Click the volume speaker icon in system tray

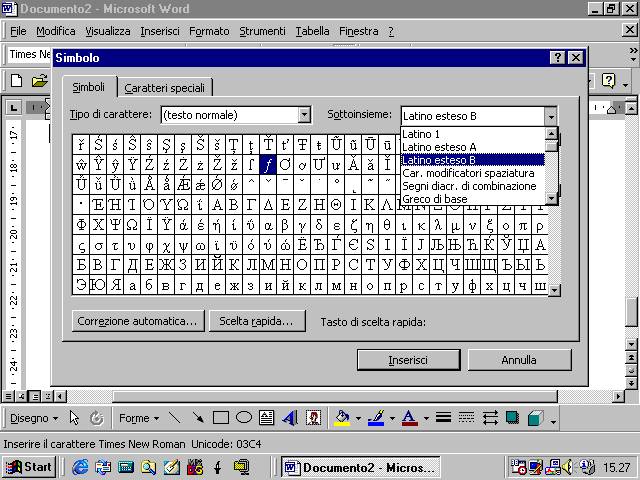[x=567, y=467]
